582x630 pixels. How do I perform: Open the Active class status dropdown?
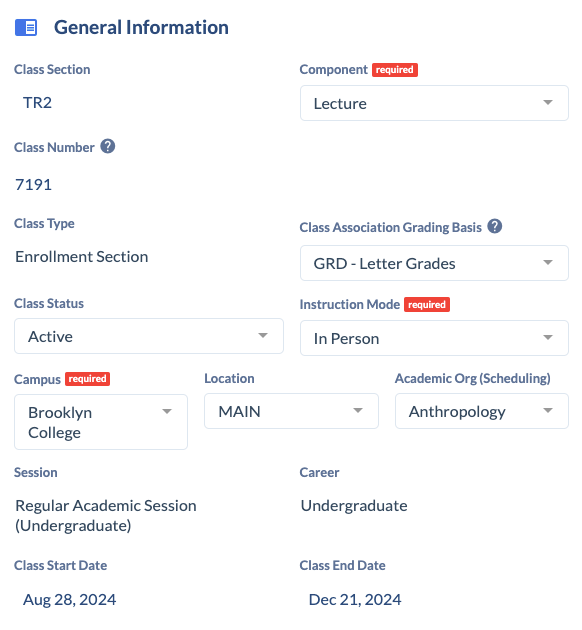[149, 336]
